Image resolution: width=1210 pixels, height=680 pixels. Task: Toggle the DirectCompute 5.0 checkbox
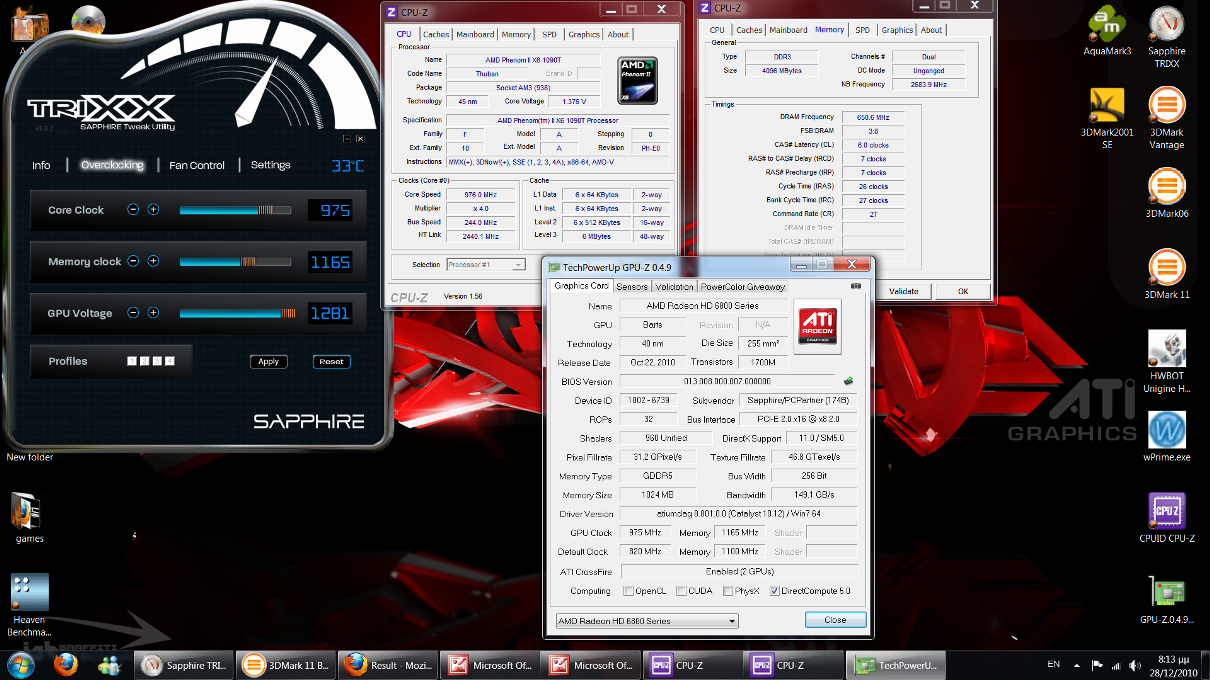(x=774, y=591)
